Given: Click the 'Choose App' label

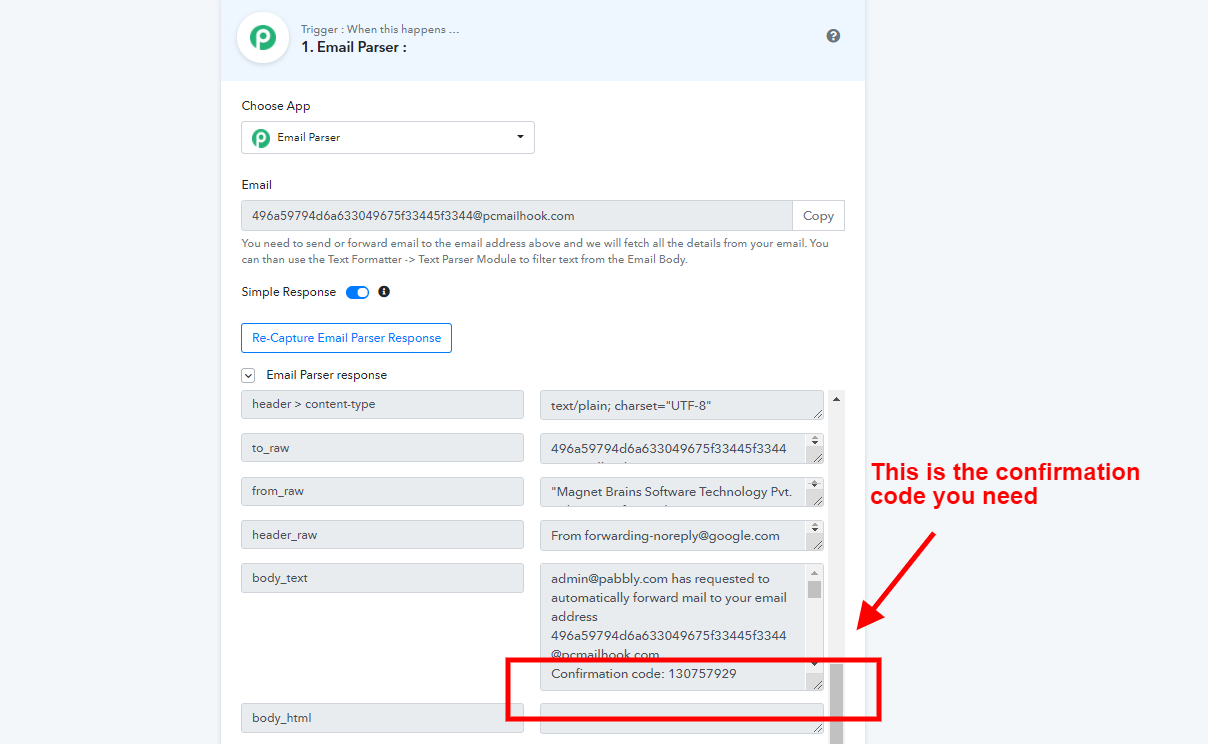Looking at the screenshot, I should point(276,106).
